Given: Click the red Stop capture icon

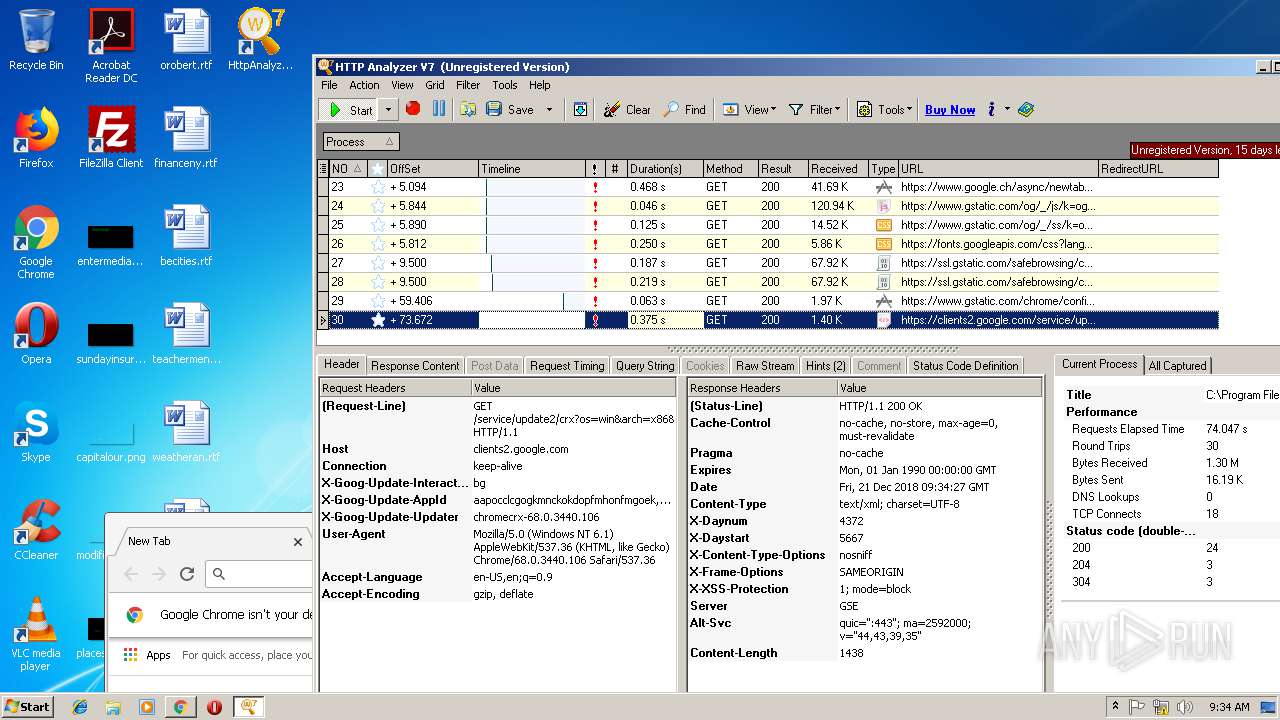Looking at the screenshot, I should 412,109.
